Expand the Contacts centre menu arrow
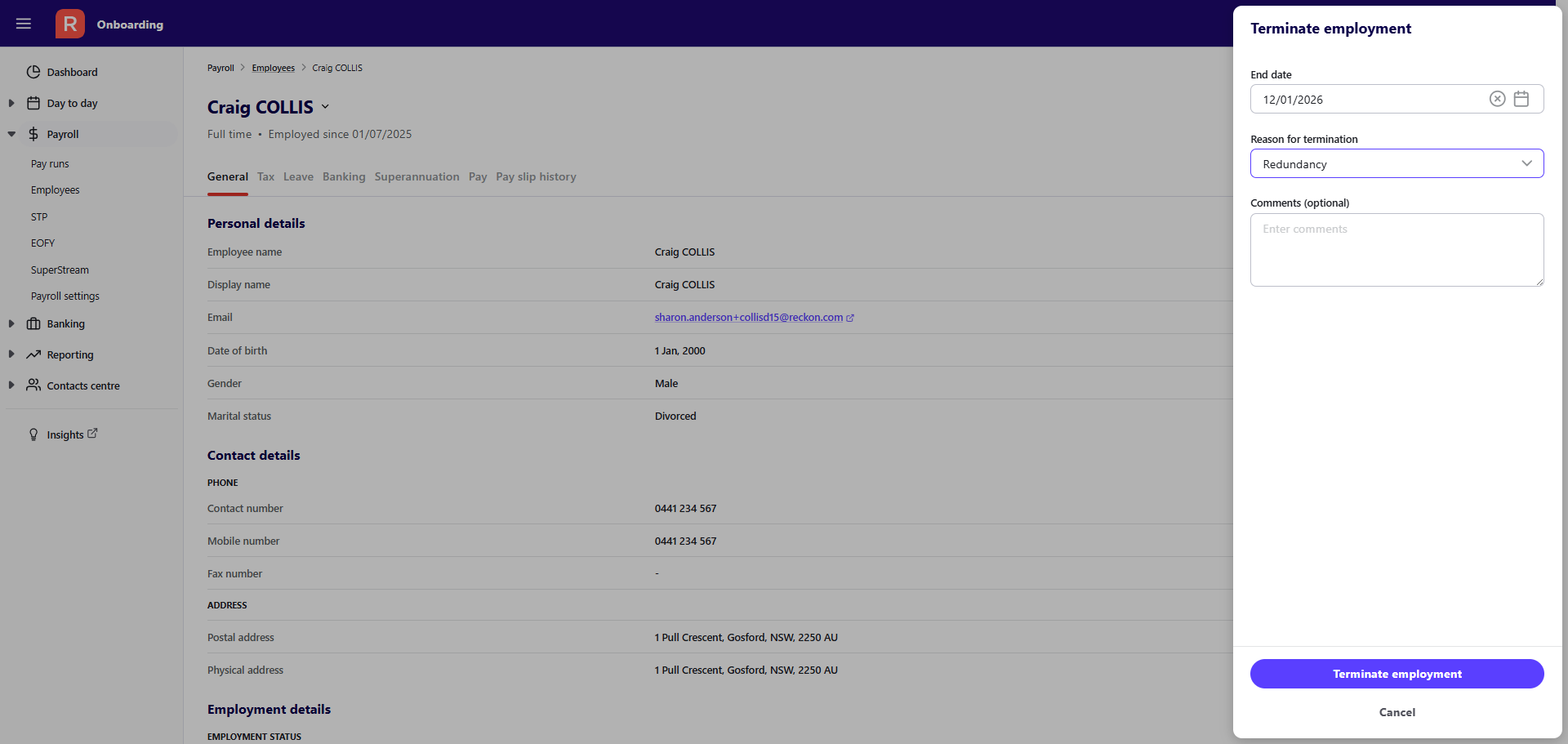Image resolution: width=1568 pixels, height=744 pixels. coord(11,385)
